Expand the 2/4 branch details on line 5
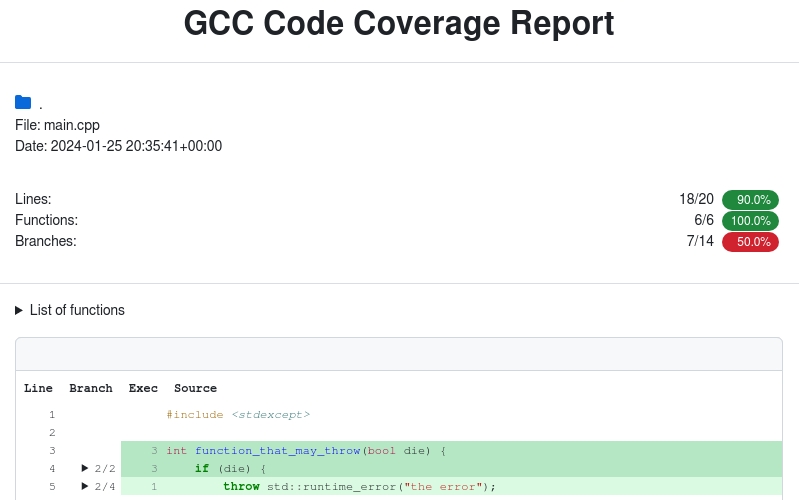The image size is (800, 500). click(x=98, y=486)
